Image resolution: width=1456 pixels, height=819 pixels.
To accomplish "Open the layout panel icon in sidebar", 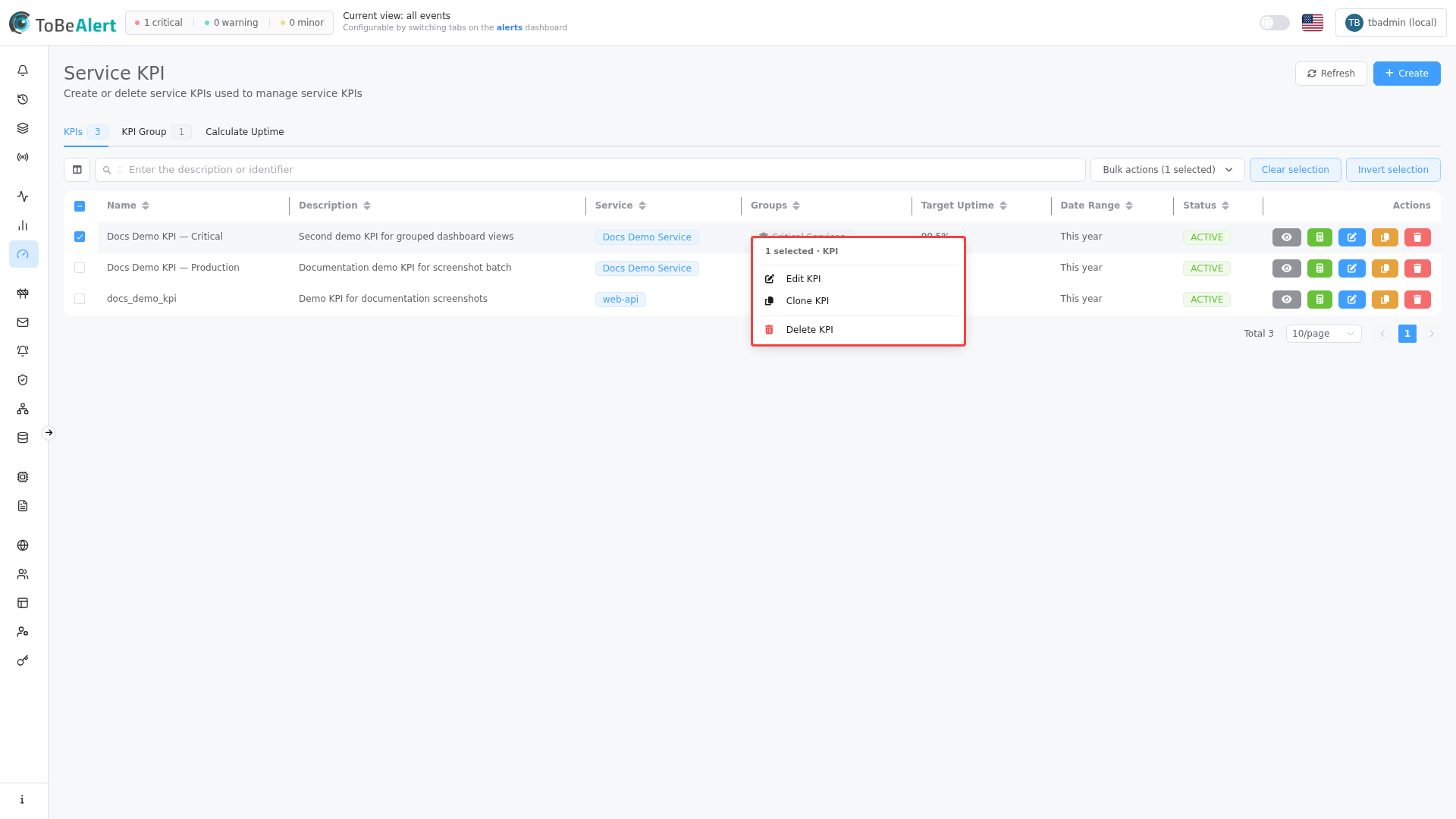I will pyautogui.click(x=23, y=603).
